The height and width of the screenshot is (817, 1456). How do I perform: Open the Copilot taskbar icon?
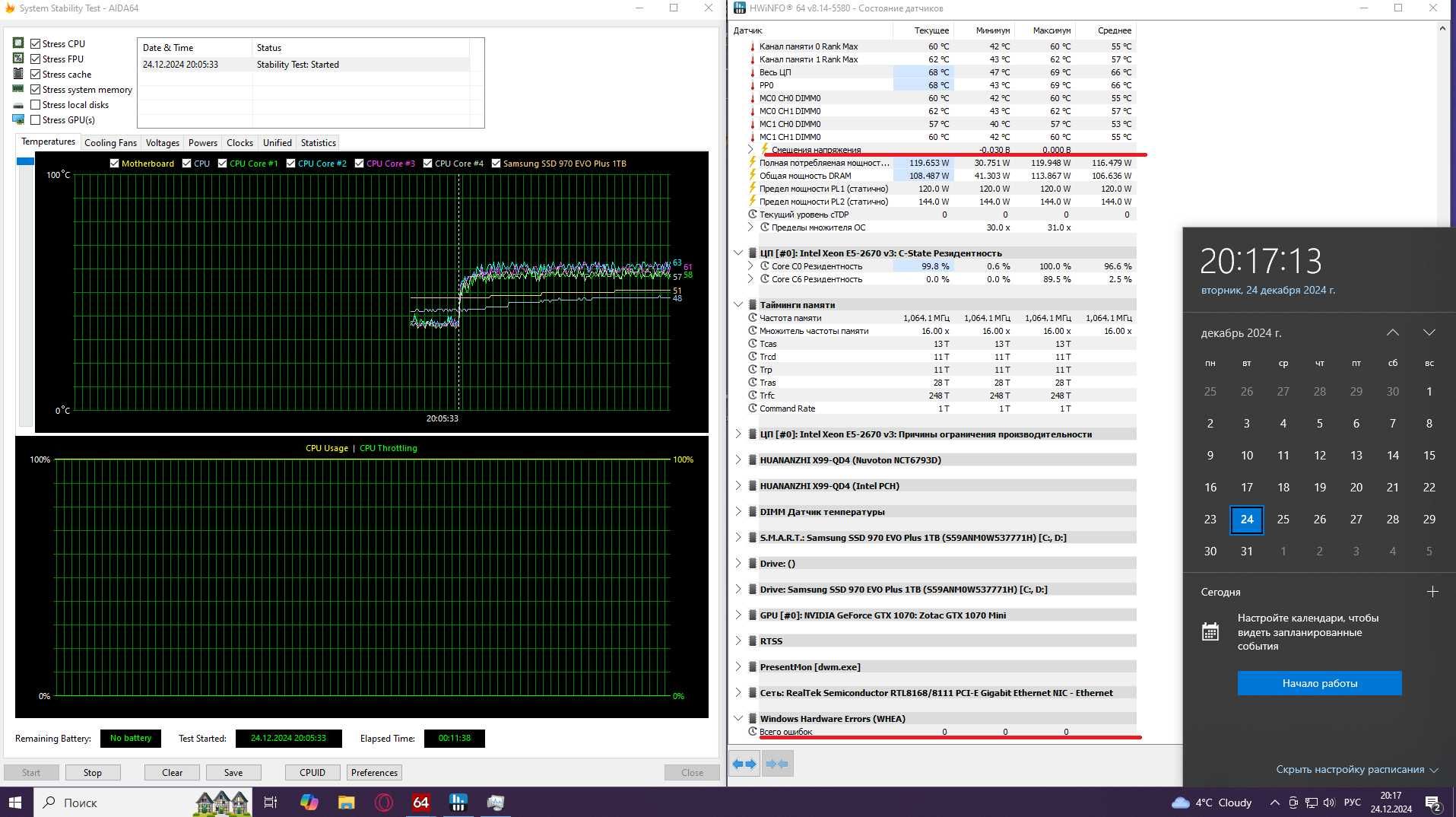(x=309, y=803)
